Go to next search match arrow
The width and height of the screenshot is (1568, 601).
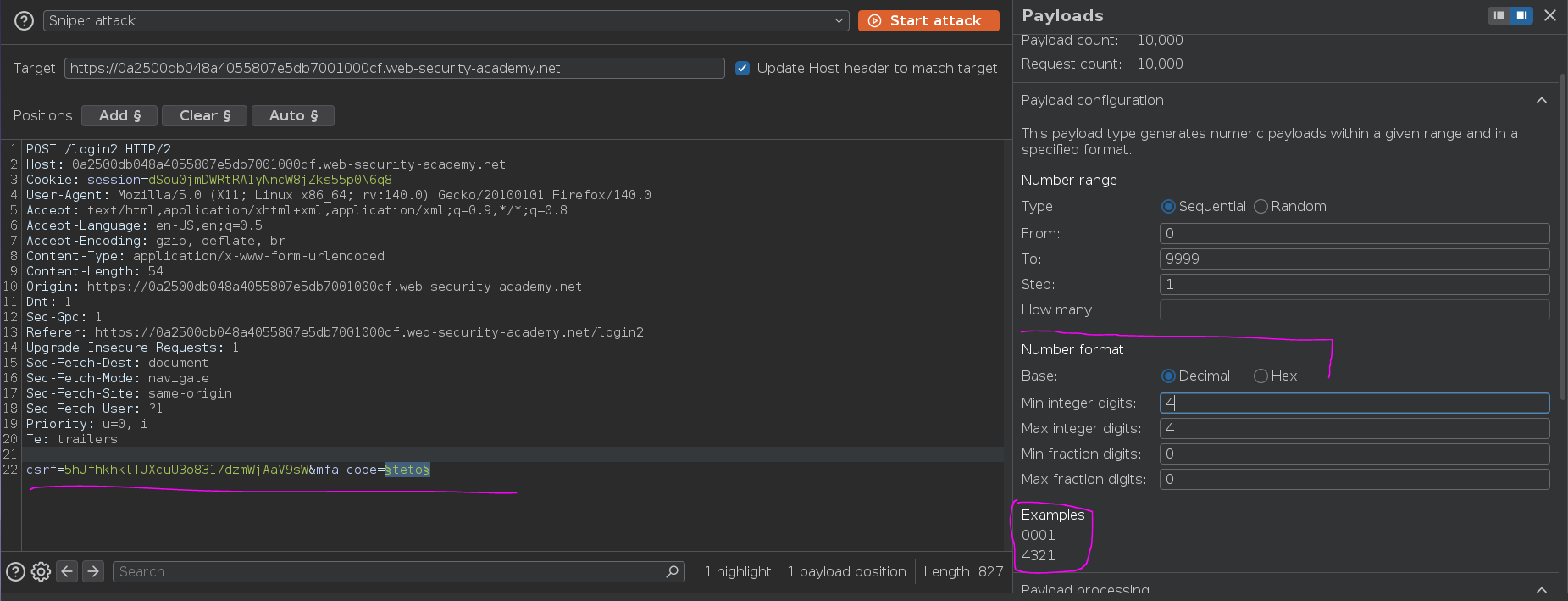(93, 571)
